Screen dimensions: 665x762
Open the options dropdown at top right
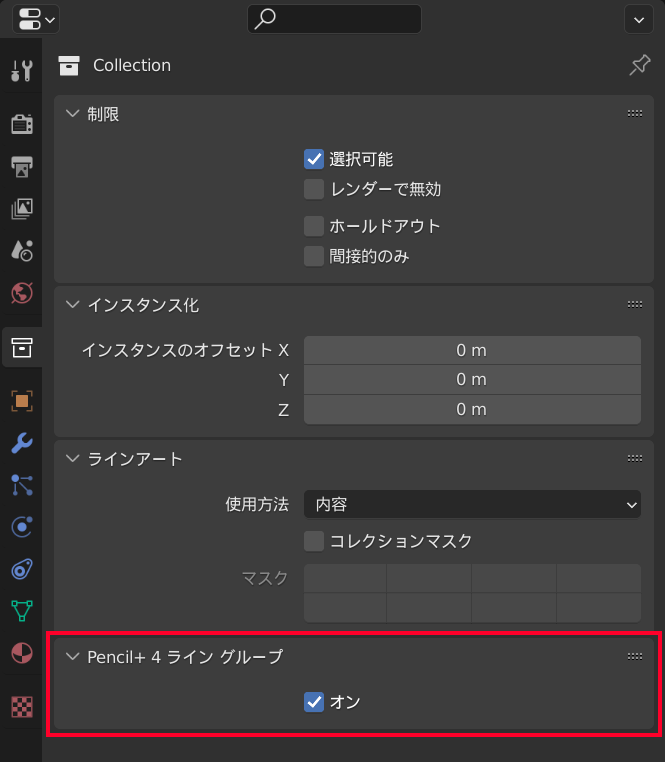pos(639,19)
